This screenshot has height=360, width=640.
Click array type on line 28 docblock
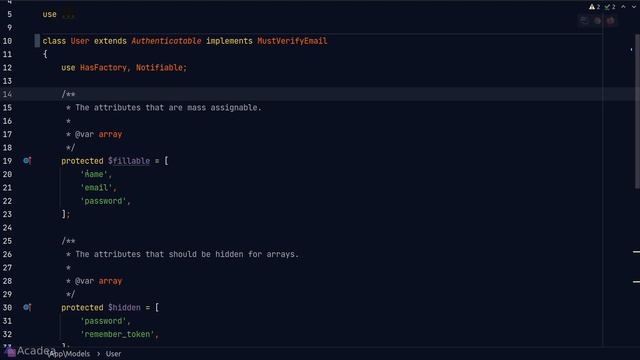110,281
